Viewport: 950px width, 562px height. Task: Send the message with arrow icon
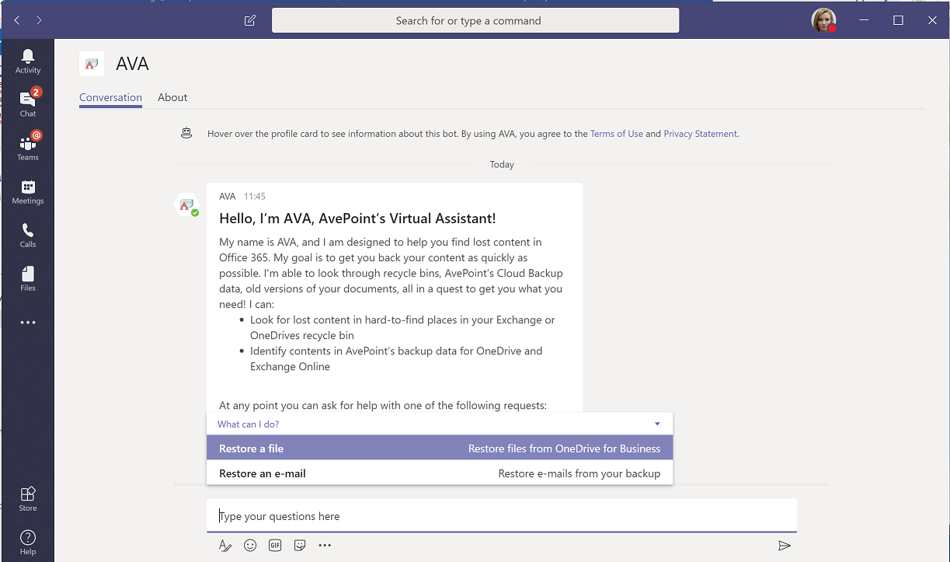(x=784, y=546)
